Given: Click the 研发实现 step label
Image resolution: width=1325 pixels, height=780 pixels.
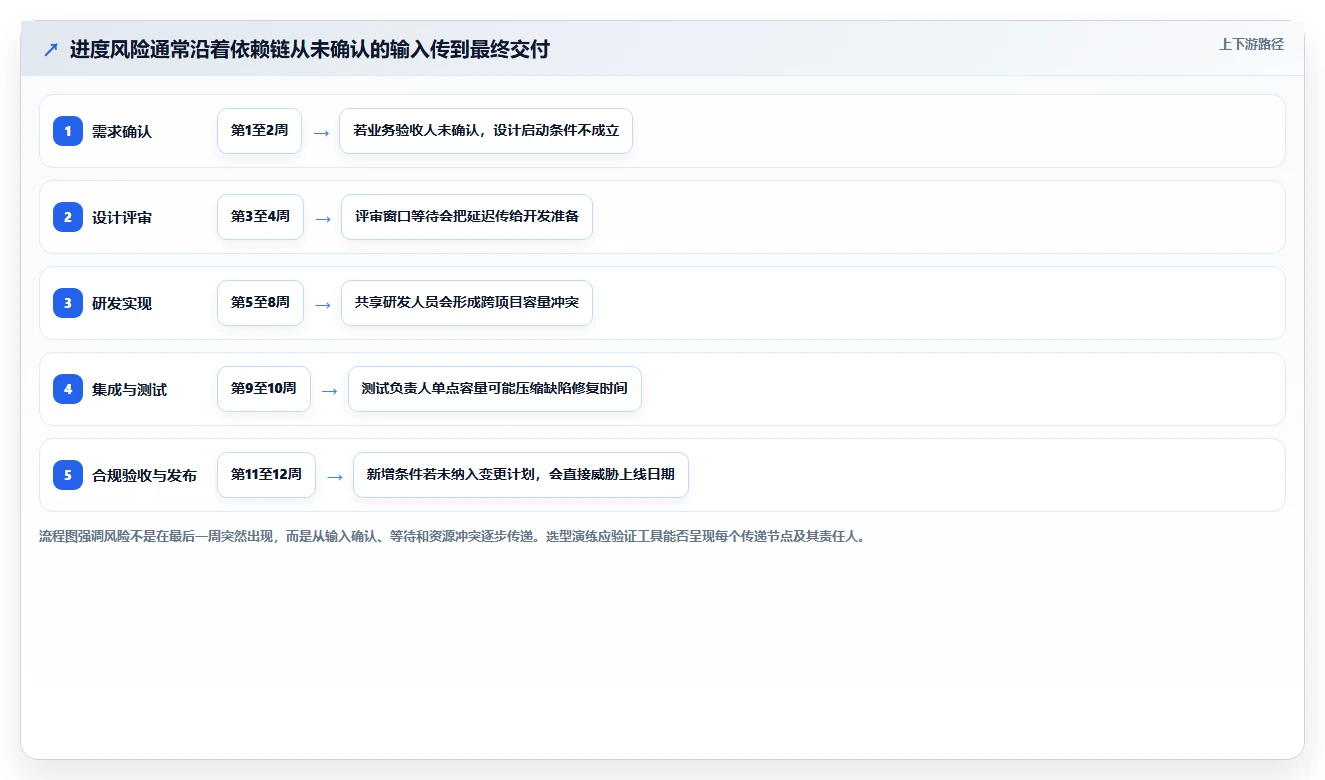Looking at the screenshot, I should 122,303.
